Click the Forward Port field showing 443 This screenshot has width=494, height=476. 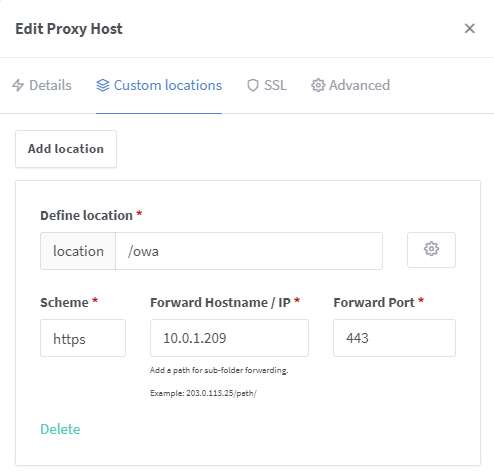[394, 338]
